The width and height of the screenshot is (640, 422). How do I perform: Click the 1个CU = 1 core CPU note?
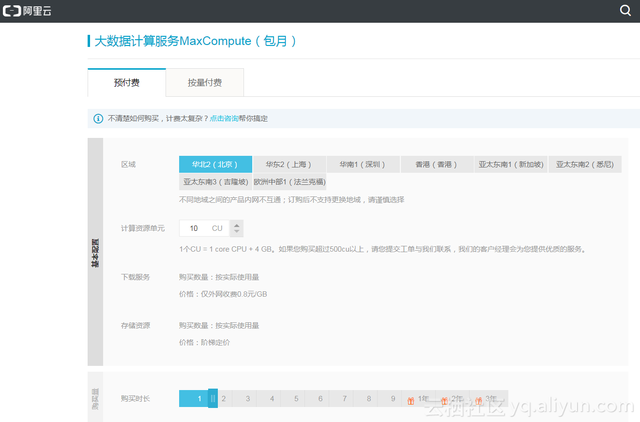(383, 249)
